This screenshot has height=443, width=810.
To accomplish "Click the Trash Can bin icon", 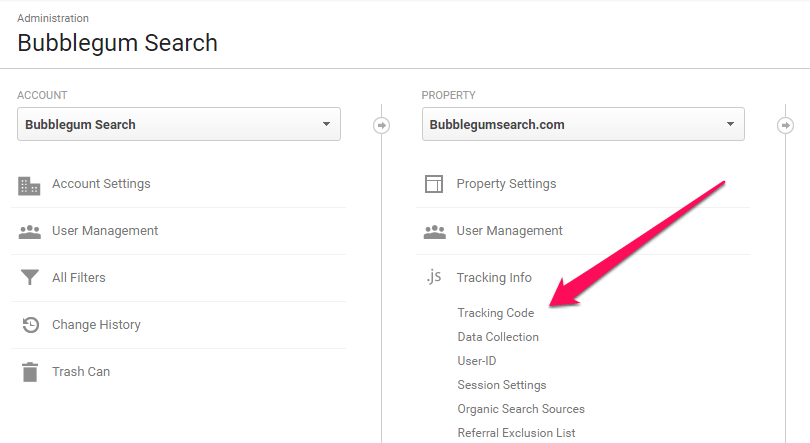I will pyautogui.click(x=30, y=372).
